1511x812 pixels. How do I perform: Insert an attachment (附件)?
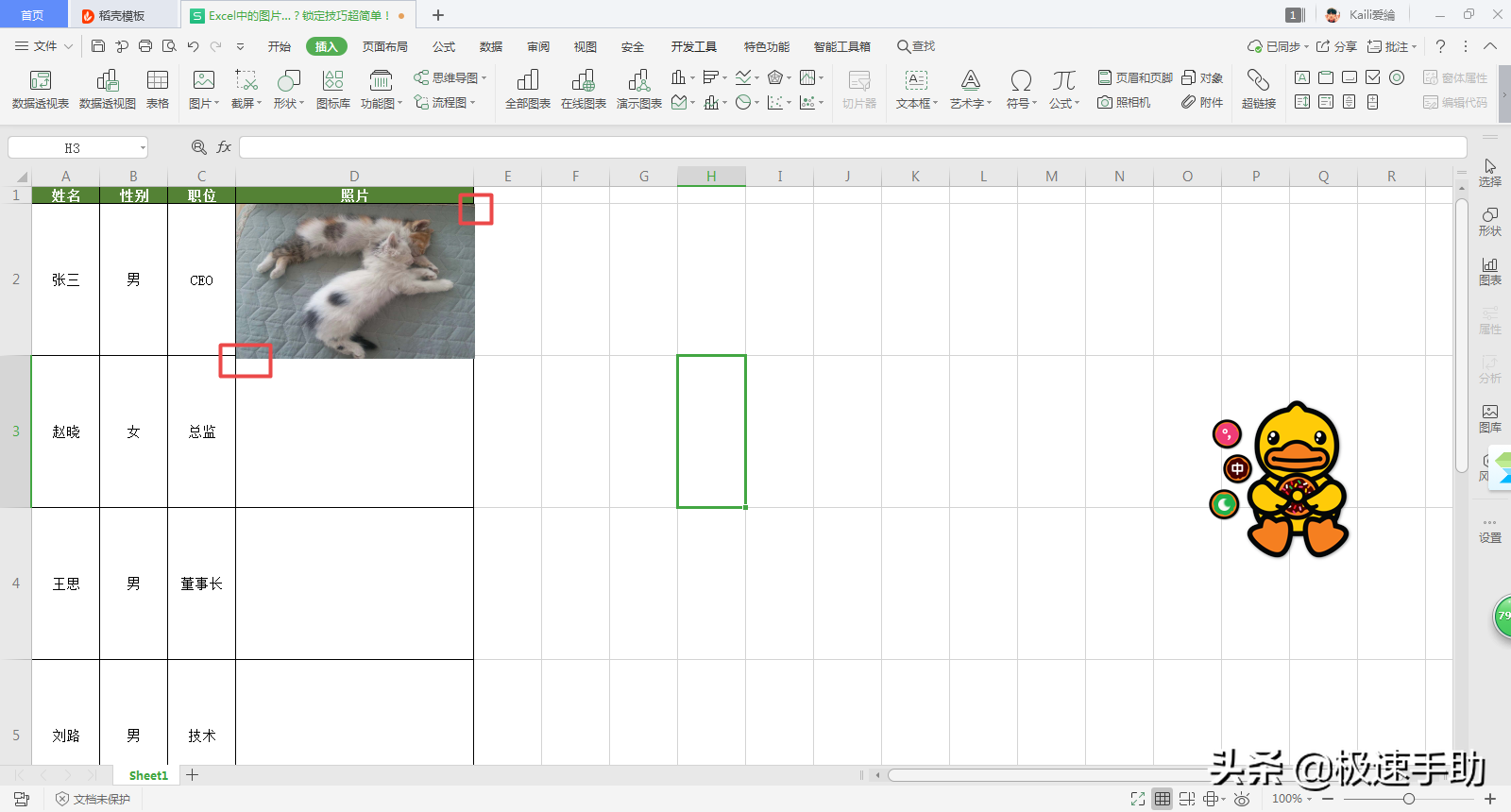(1202, 102)
